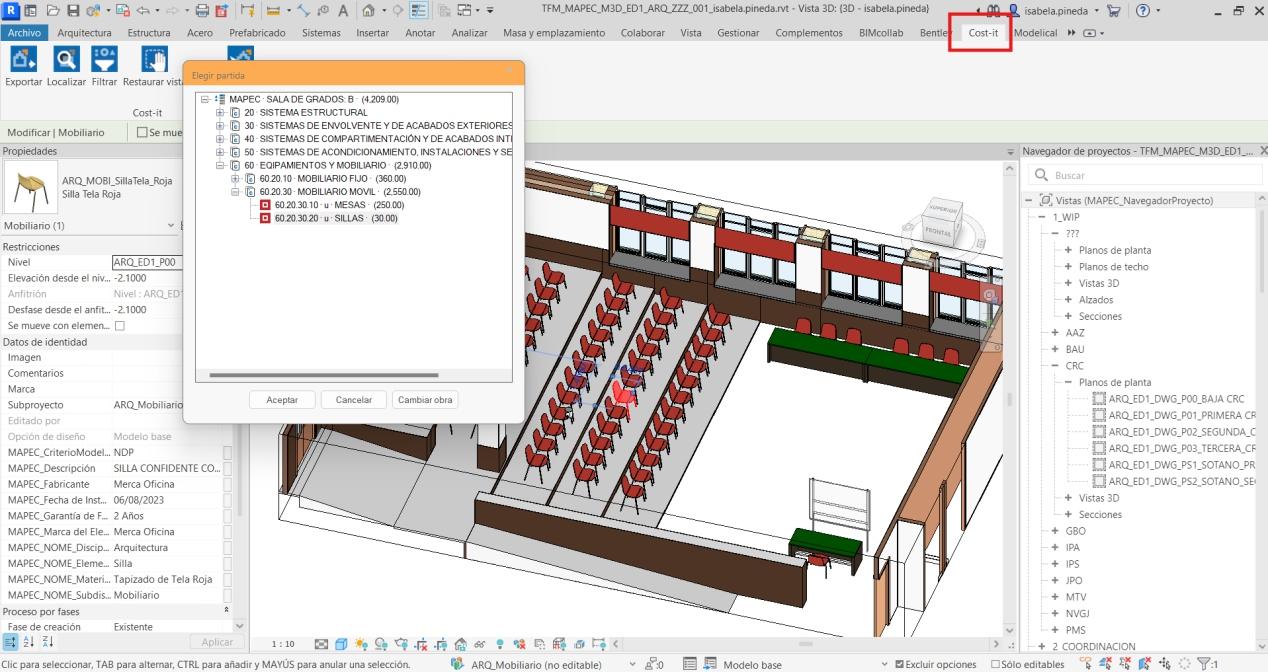Click the Cambiar obra button
The height and width of the screenshot is (672, 1268).
425,400
